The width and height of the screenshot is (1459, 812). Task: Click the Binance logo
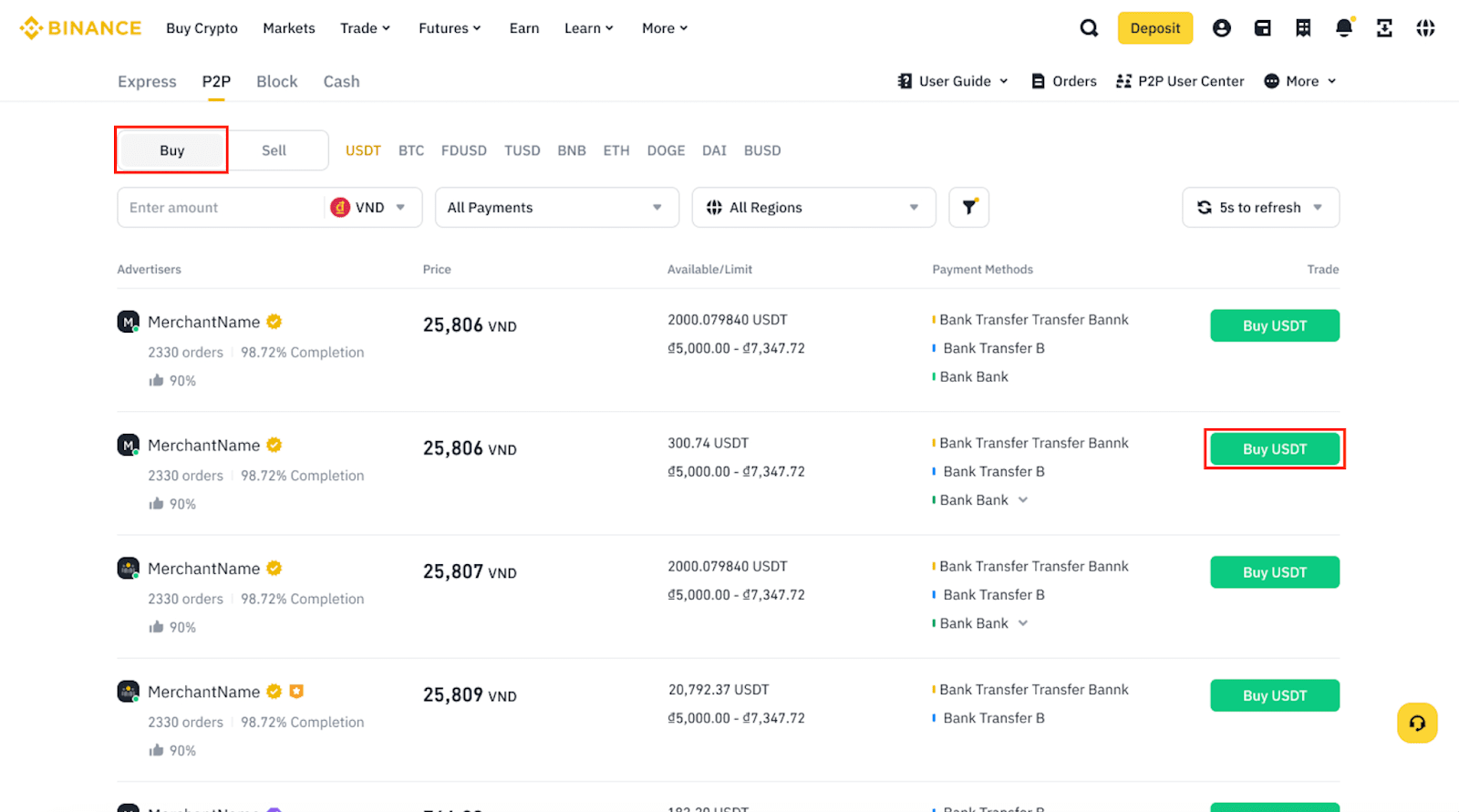80,28
